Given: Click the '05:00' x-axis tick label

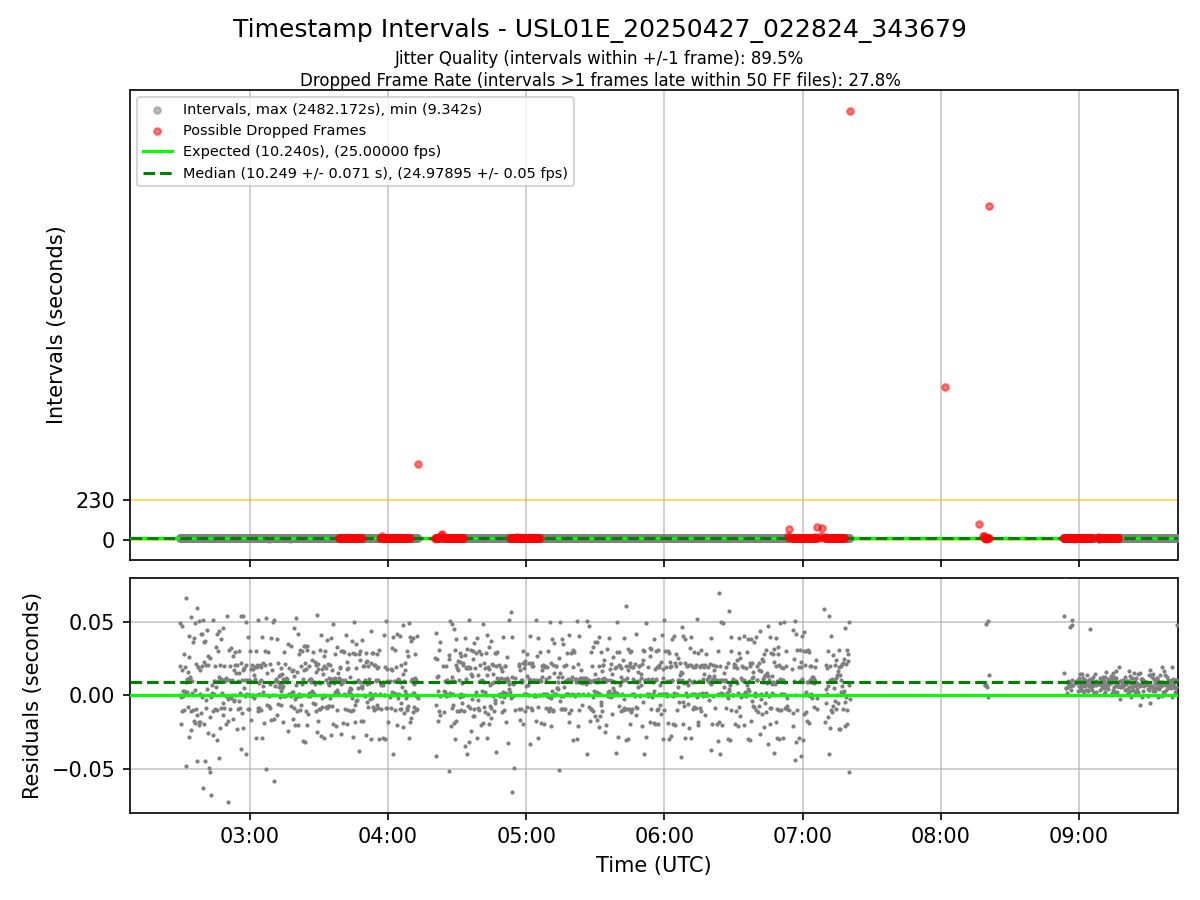Looking at the screenshot, I should point(526,834).
